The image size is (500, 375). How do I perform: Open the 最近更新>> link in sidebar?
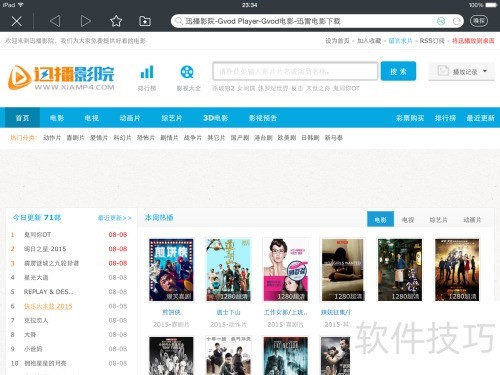pyautogui.click(x=115, y=218)
